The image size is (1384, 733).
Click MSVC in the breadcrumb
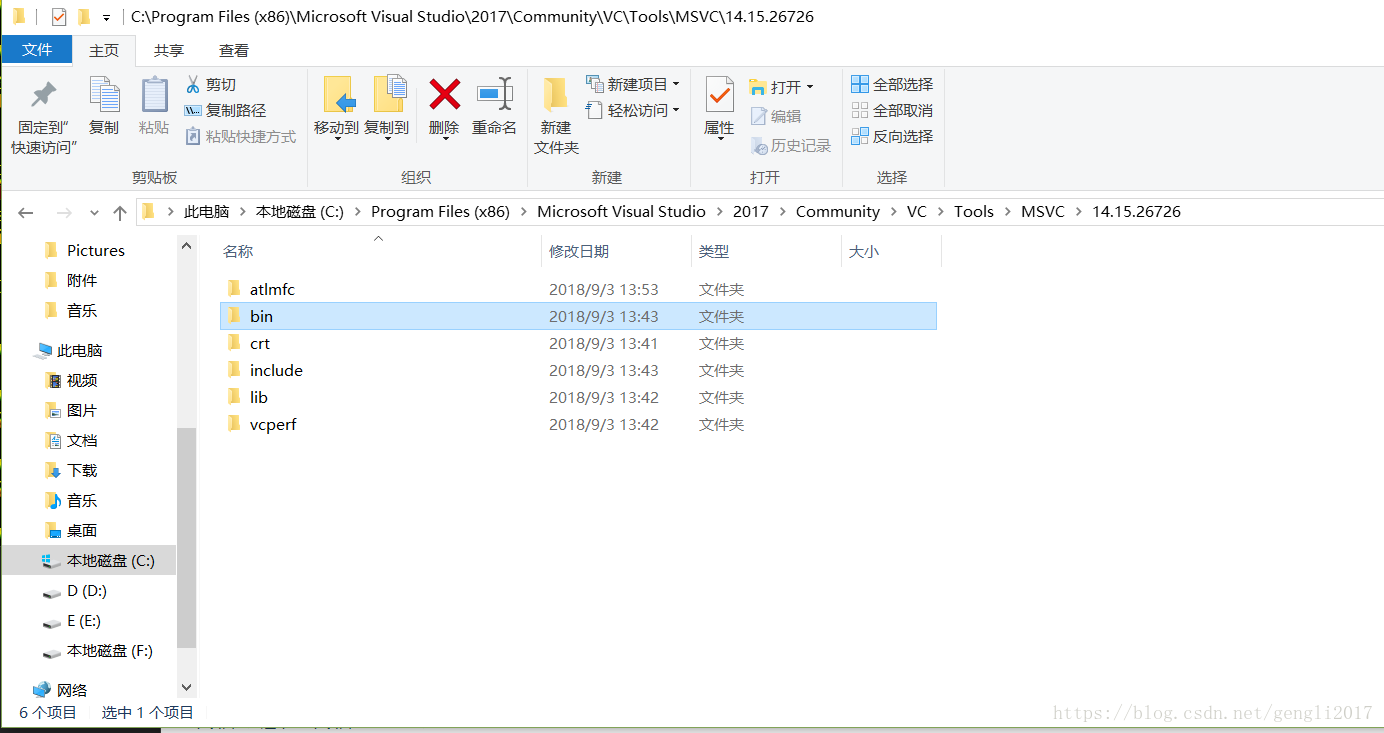[x=1043, y=211]
